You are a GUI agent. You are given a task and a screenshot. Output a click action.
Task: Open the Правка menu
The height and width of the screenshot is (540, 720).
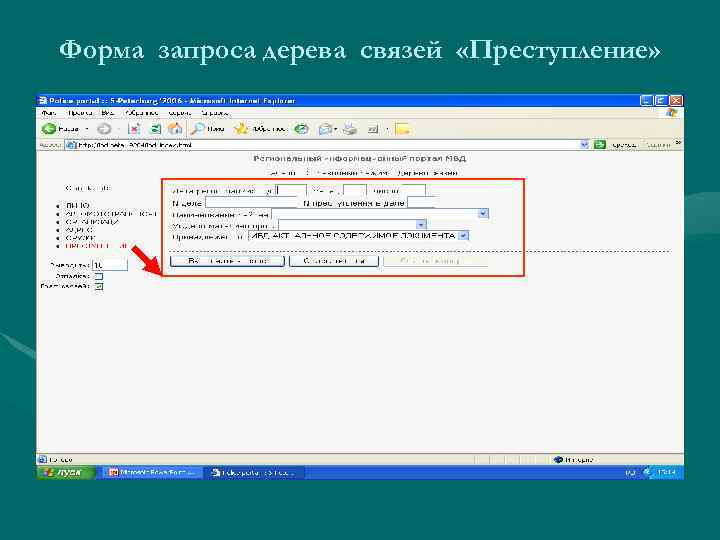tap(80, 113)
